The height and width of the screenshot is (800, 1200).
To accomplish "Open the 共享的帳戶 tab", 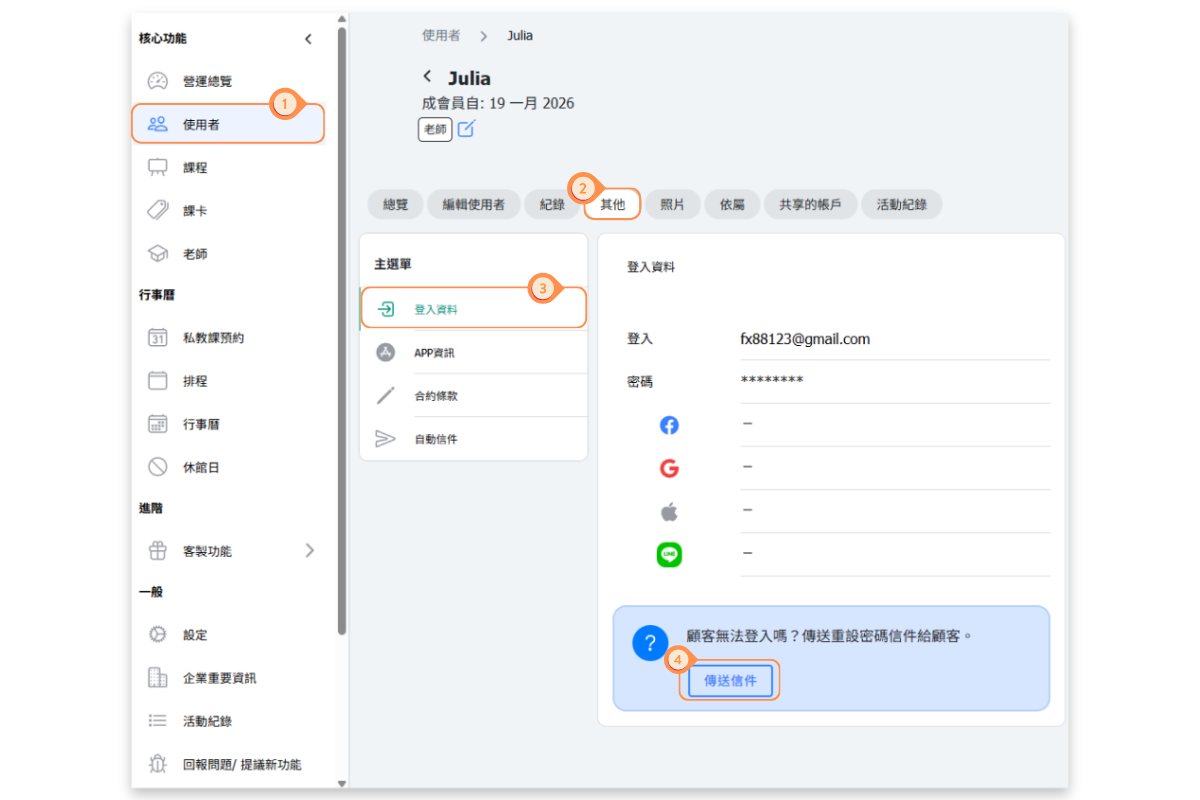I will click(803, 204).
